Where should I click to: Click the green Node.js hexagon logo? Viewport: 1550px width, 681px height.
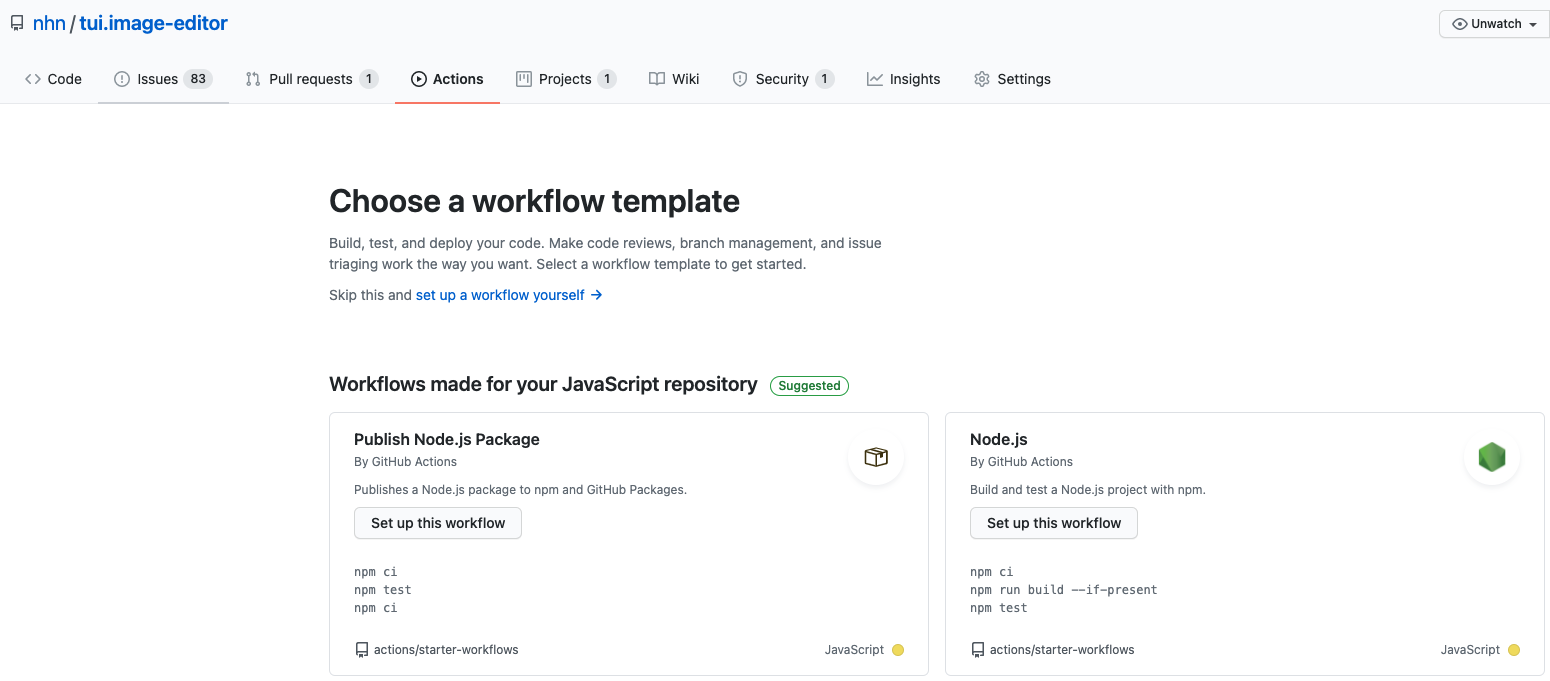(1492, 457)
